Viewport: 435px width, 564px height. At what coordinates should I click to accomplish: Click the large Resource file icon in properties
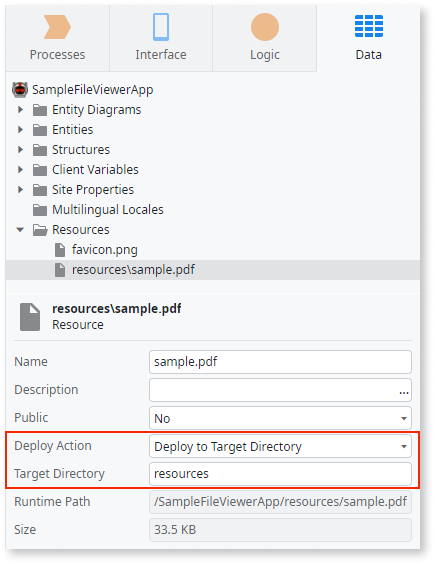pyautogui.click(x=30, y=317)
